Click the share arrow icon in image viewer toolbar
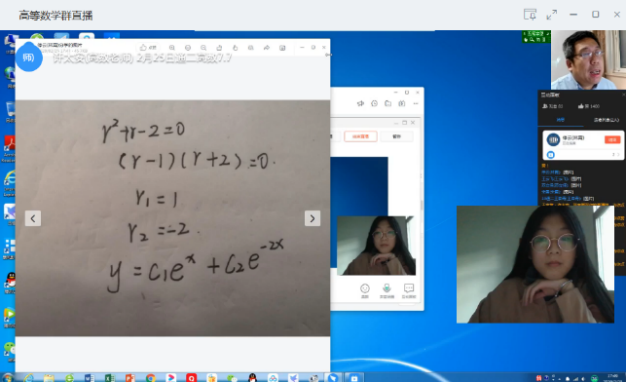 [x=267, y=48]
